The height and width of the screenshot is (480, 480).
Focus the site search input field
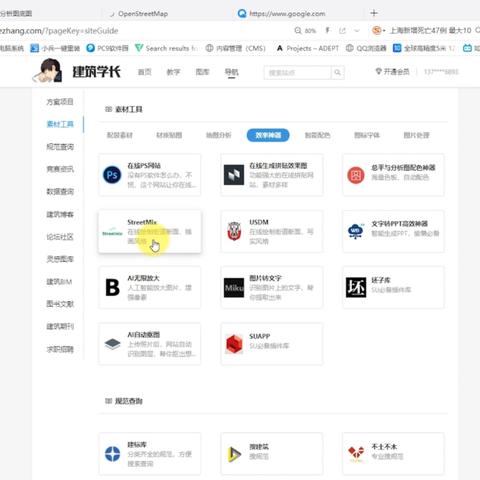[x=297, y=72]
